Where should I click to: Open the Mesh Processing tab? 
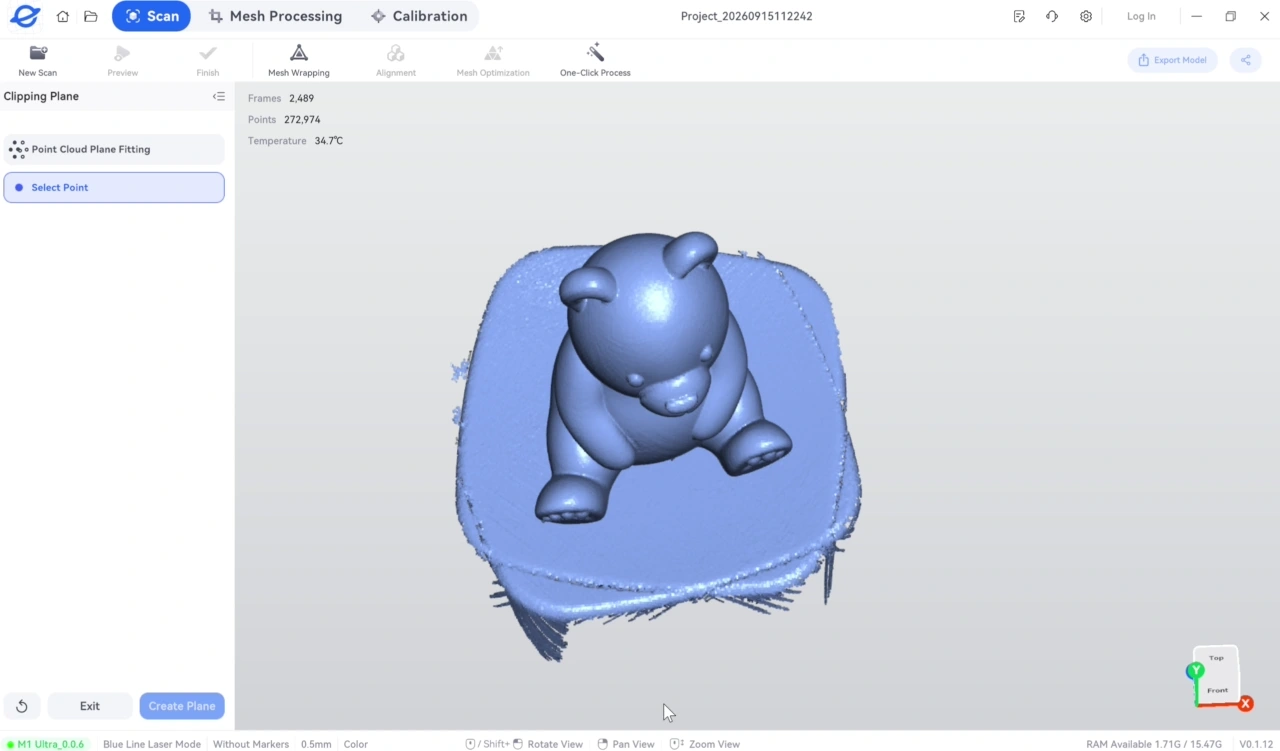(x=275, y=16)
